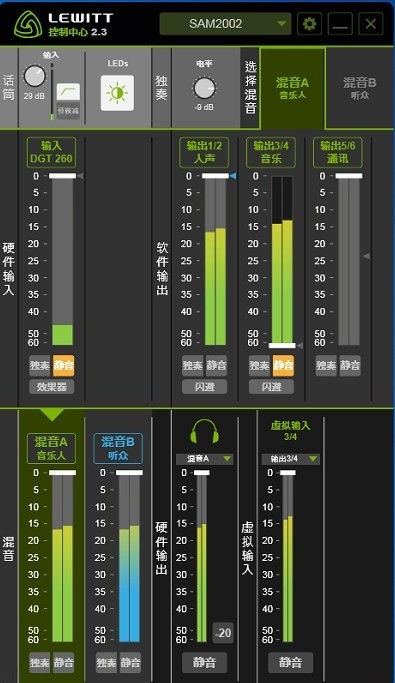Solo the 输出5/6 通讯 channel
Viewport: 395px width, 683px height.
coord(326,365)
